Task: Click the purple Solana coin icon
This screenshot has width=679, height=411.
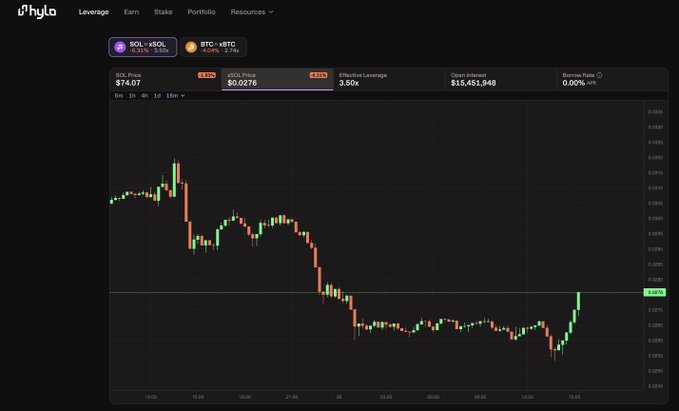Action: 120,47
